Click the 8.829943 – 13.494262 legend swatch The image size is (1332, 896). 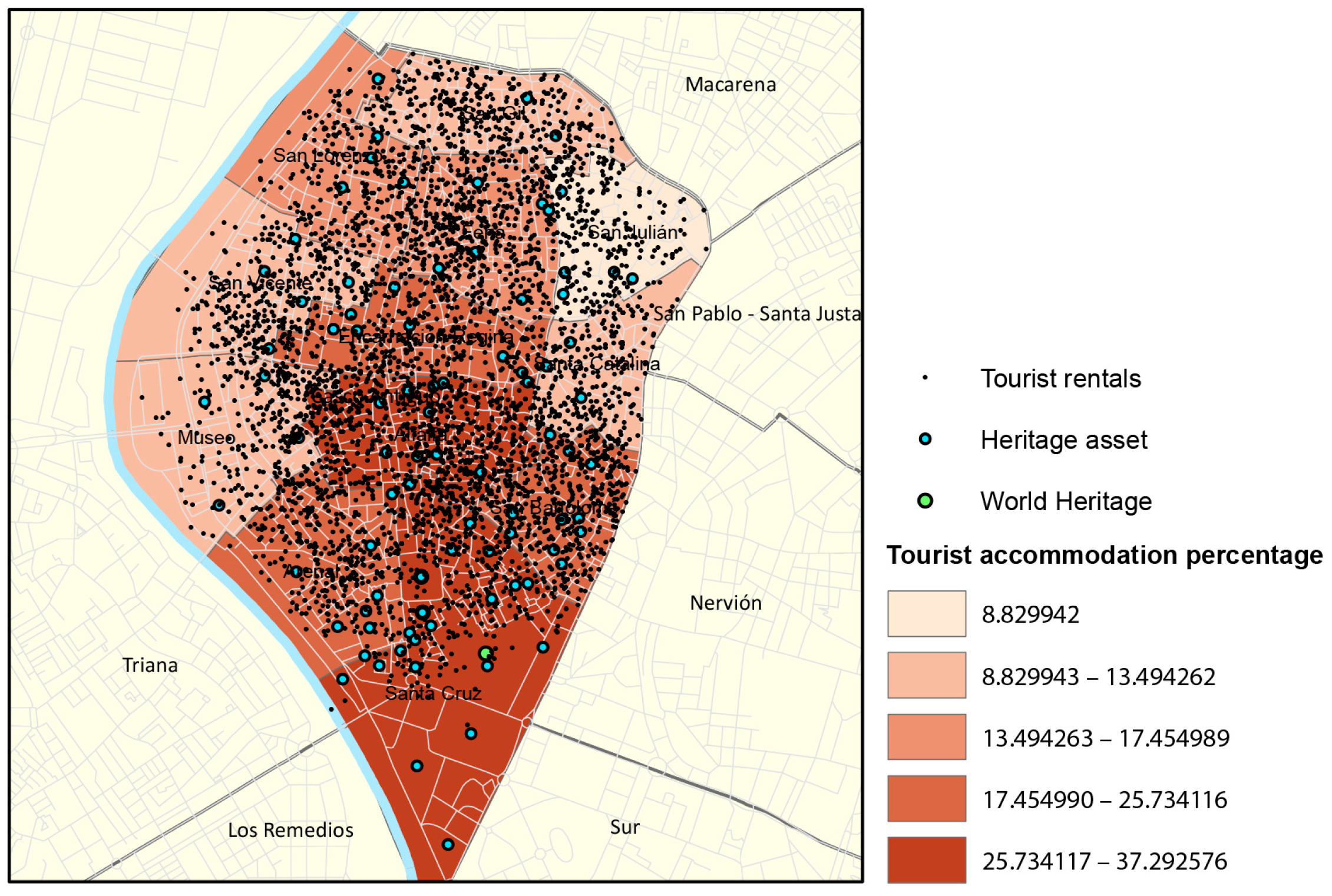pos(926,675)
